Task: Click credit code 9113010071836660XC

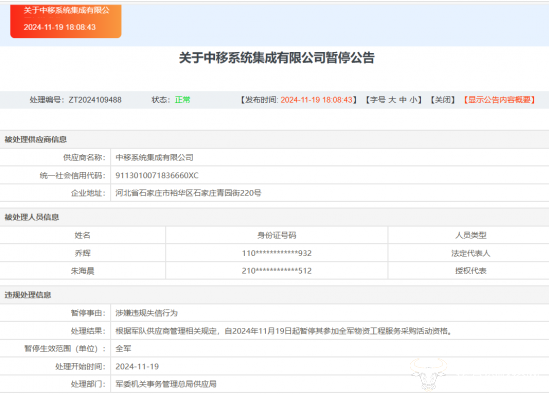Action: (x=157, y=175)
